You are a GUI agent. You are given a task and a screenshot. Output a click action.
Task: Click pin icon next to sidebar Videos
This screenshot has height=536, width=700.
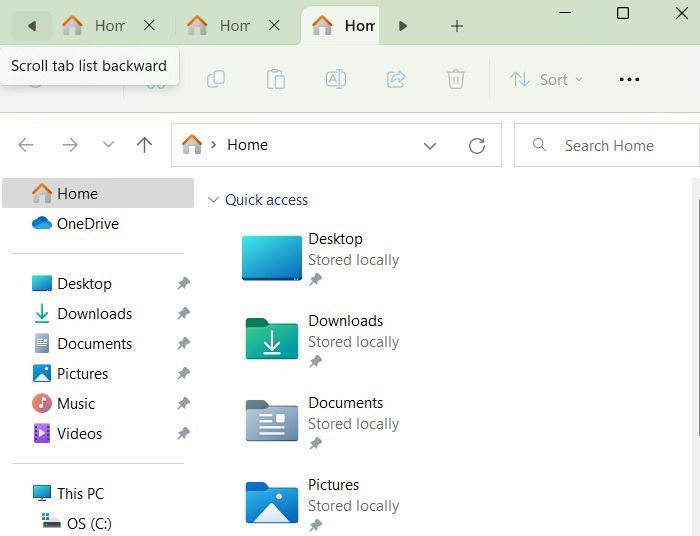[183, 433]
